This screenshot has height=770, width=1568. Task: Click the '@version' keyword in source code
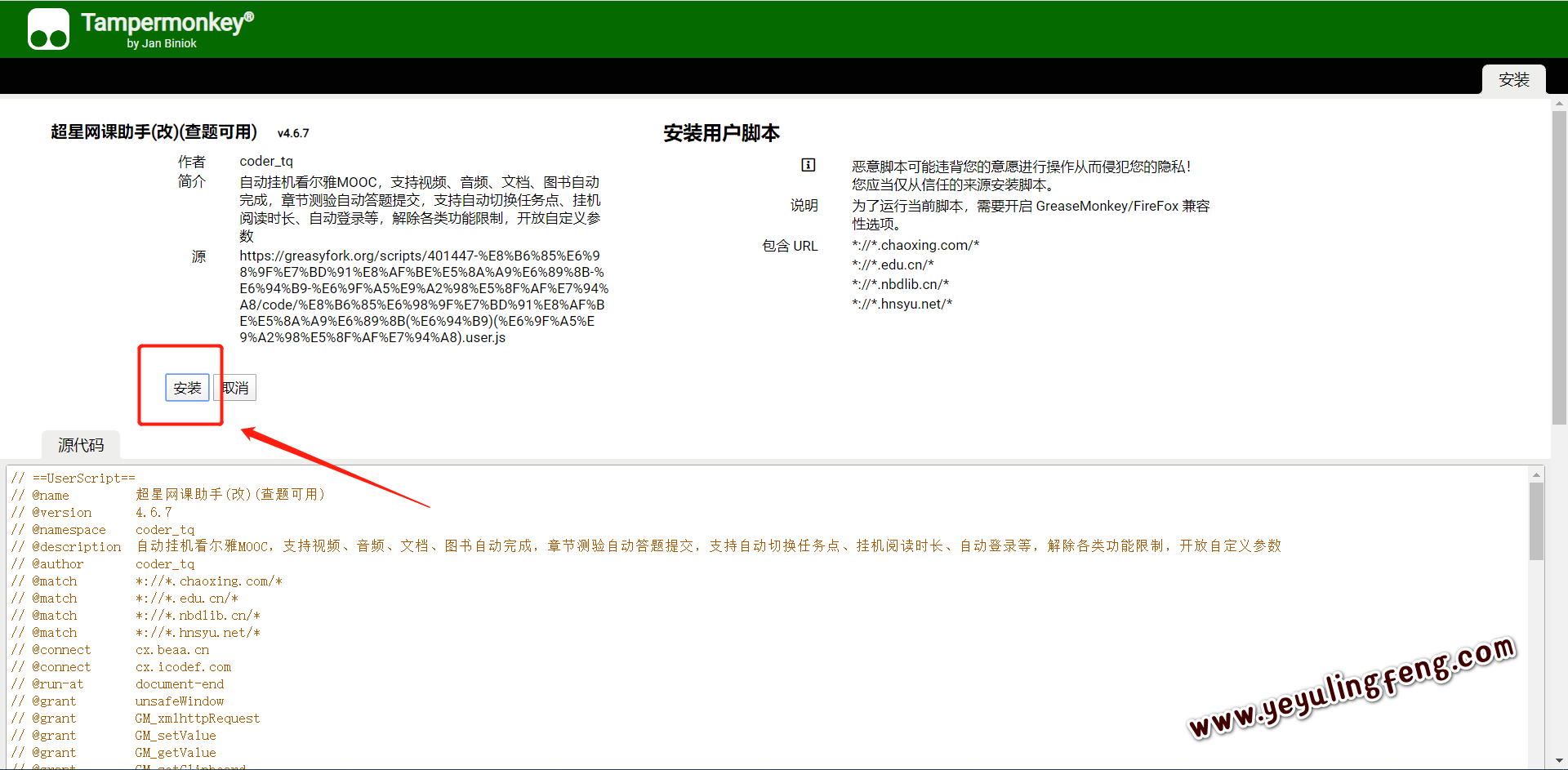(x=62, y=513)
